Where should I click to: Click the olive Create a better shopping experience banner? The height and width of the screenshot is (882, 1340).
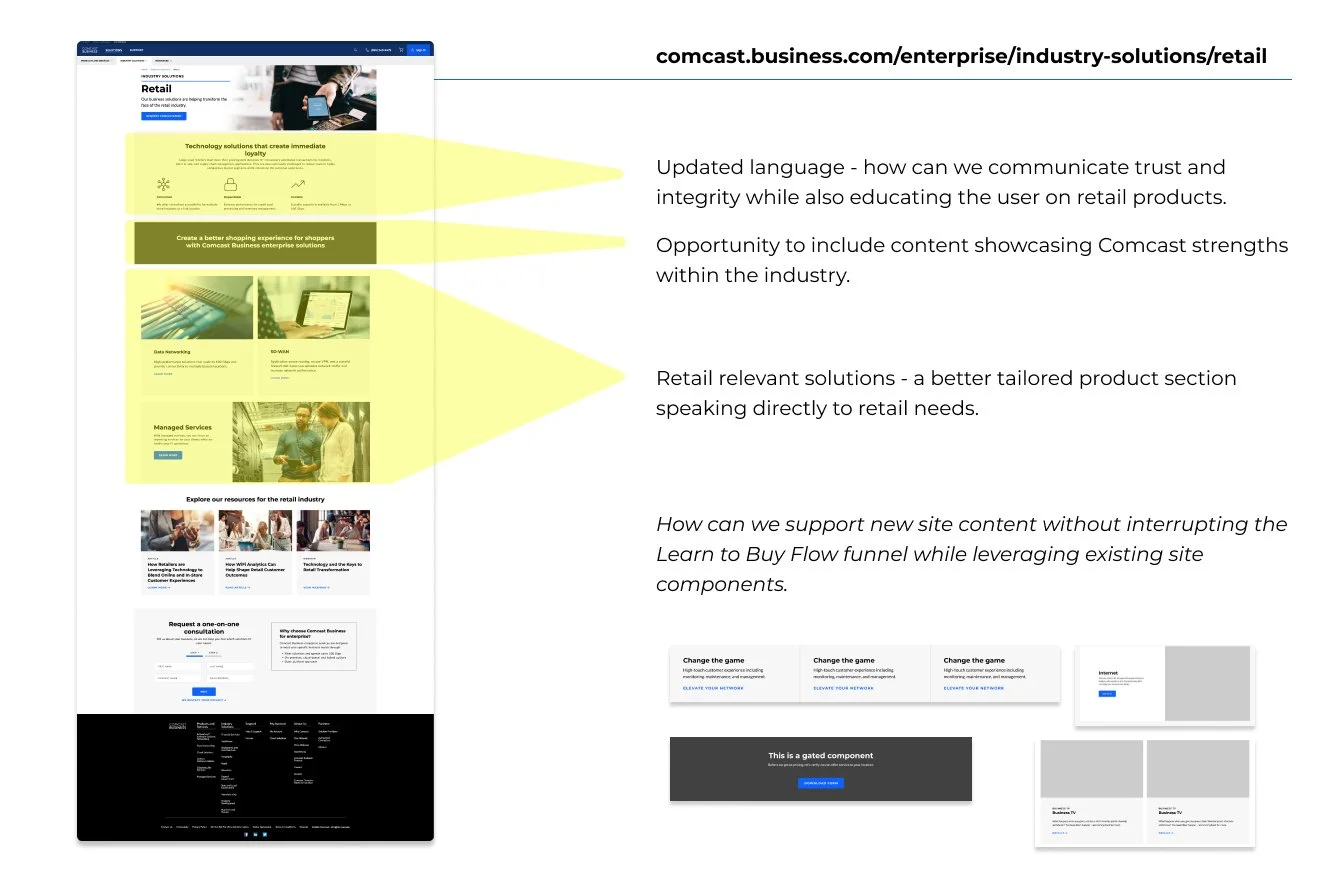(255, 242)
